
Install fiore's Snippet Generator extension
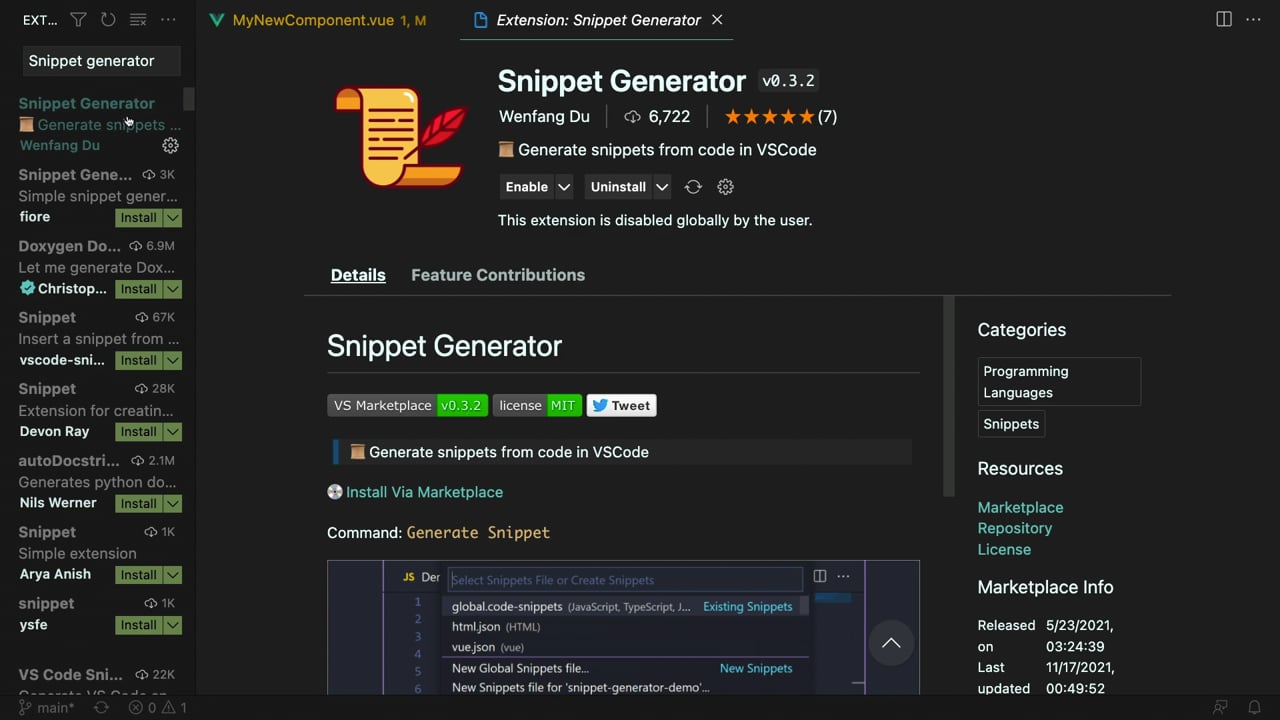tap(139, 218)
